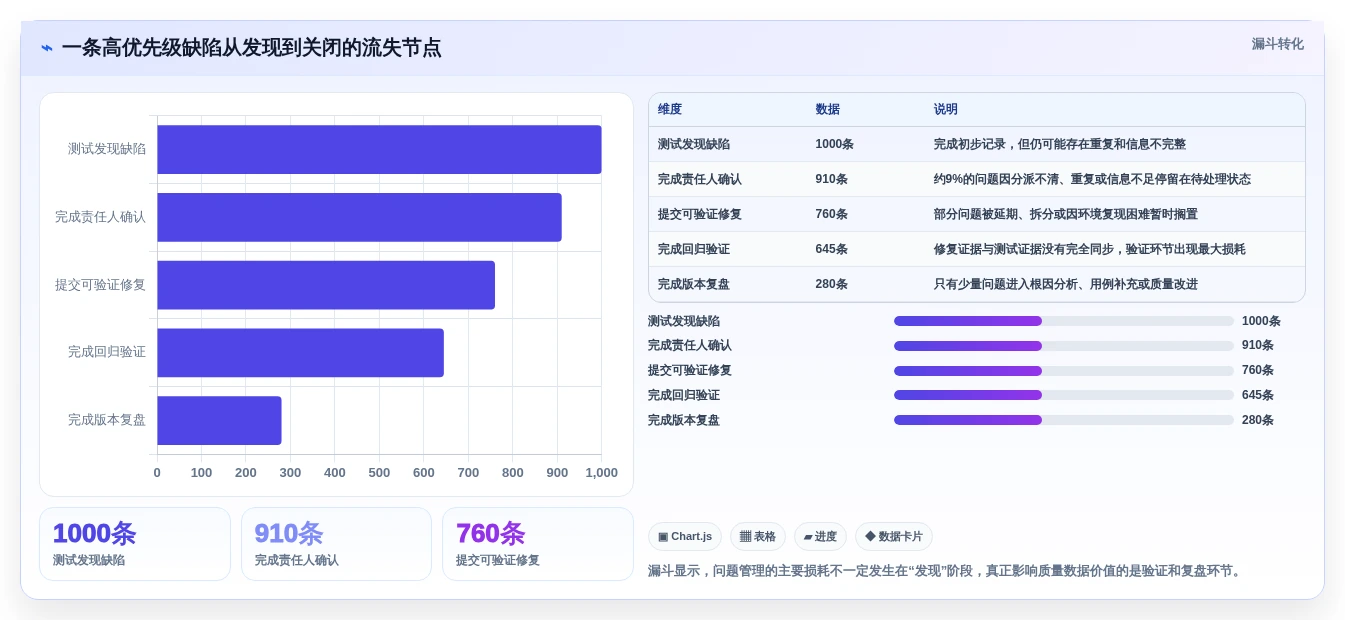Click the 完成回归验证 progress bar
This screenshot has width=1345, height=620.
coord(1063,395)
